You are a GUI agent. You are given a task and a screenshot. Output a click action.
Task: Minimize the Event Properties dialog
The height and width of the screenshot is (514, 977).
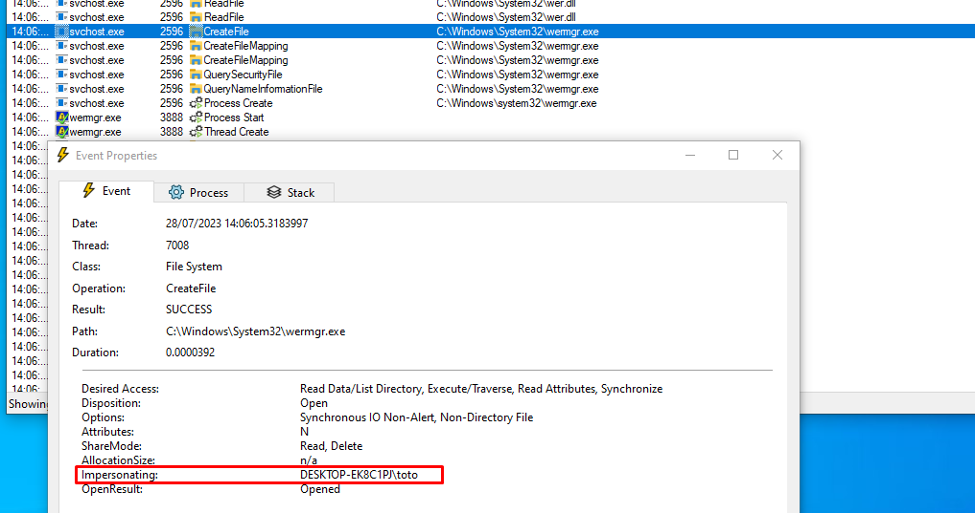690,155
